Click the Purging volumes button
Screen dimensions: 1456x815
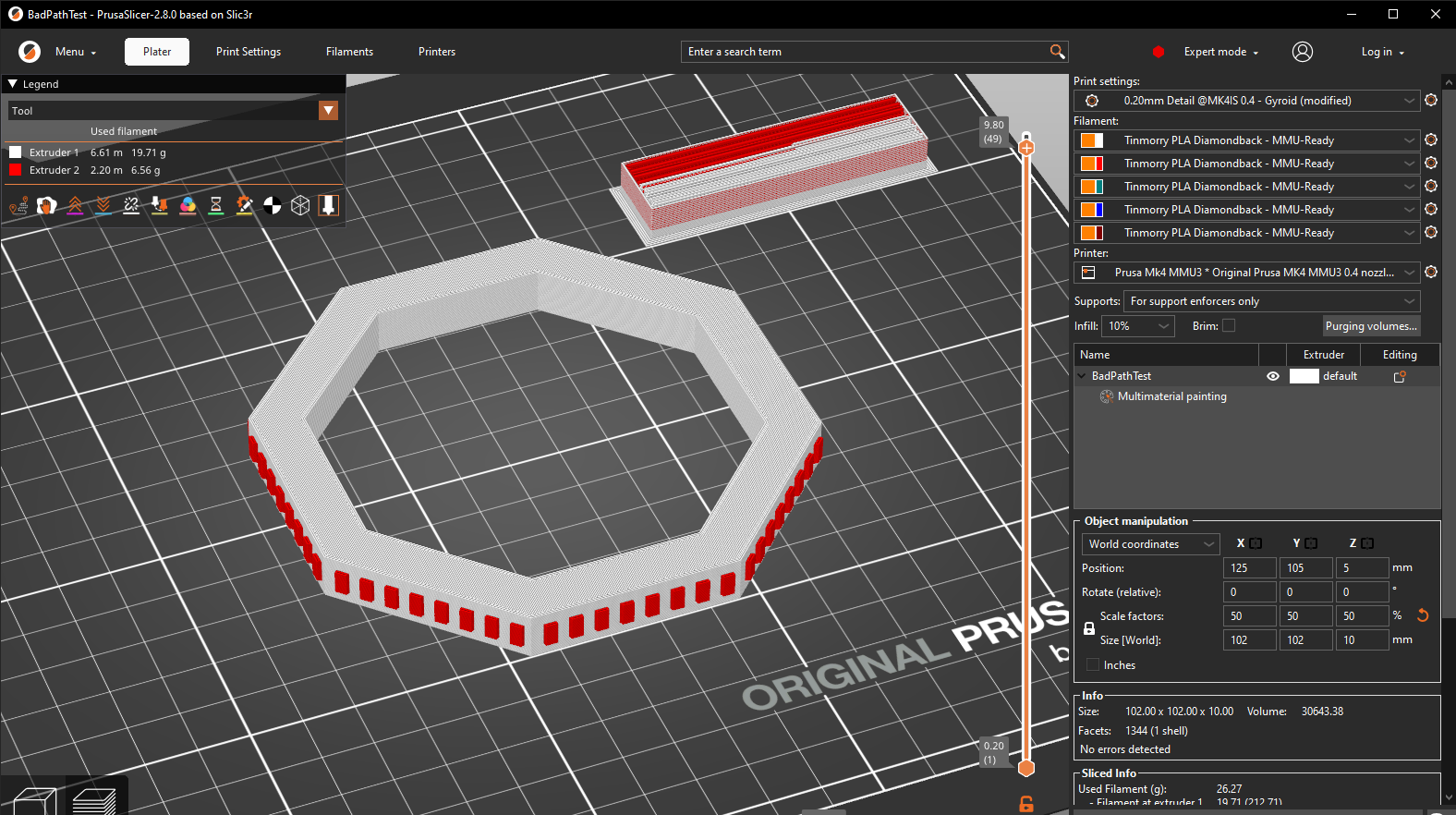[x=1371, y=326]
